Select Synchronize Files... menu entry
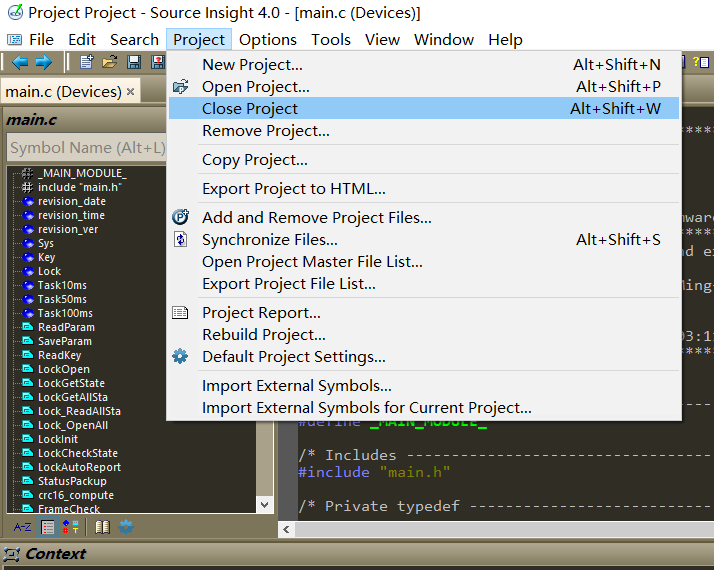The height and width of the screenshot is (570, 714). [424, 239]
